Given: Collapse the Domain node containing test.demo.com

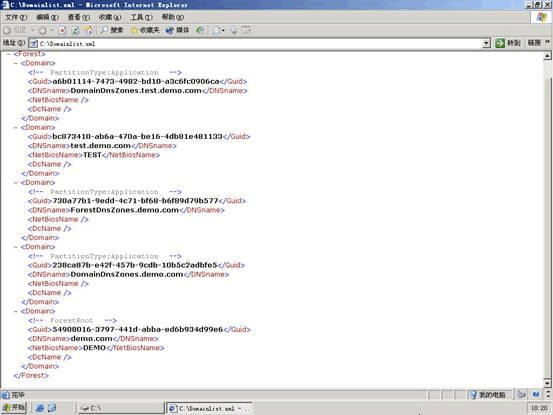Looking at the screenshot, I should 16,127.
